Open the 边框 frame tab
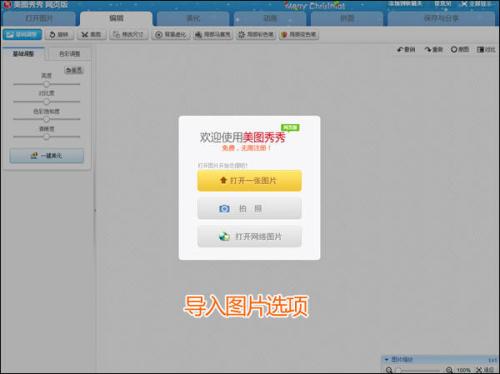Screen dimensions: 500x374 [x=270, y=19]
